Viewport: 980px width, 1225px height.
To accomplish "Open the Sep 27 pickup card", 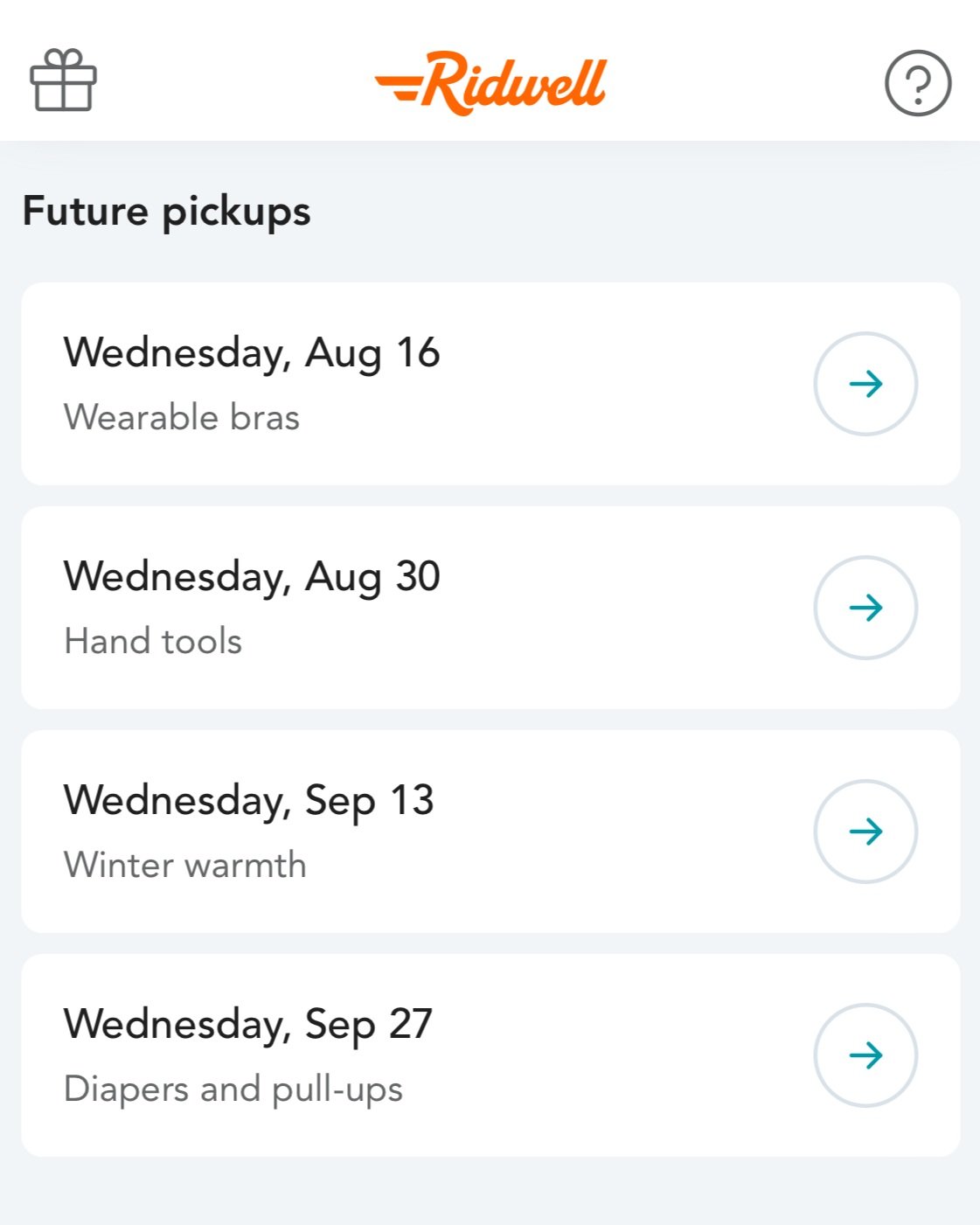I will [490, 1055].
